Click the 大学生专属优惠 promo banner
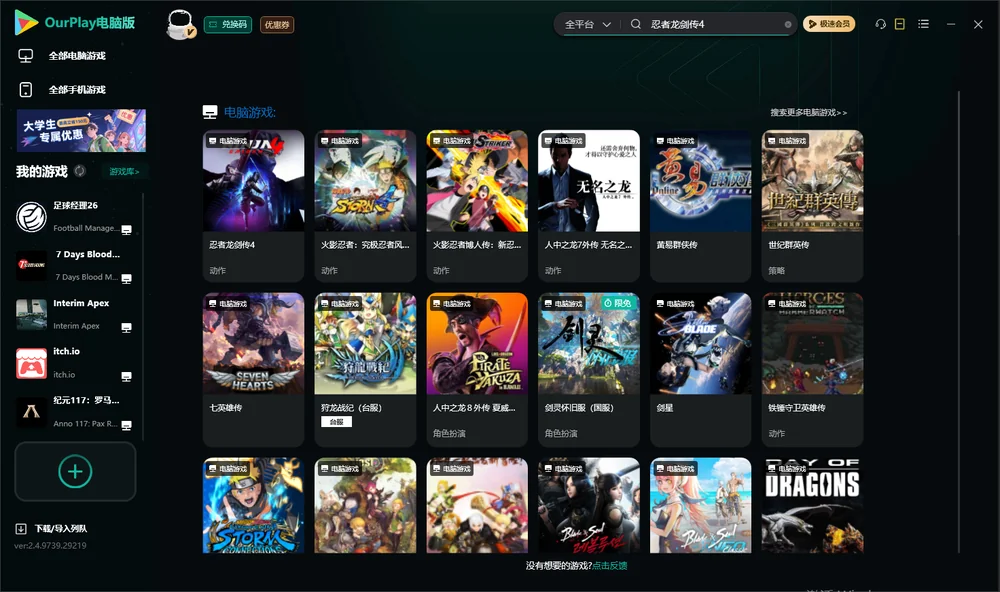Screen dimensions: 1000x592 click(81, 130)
